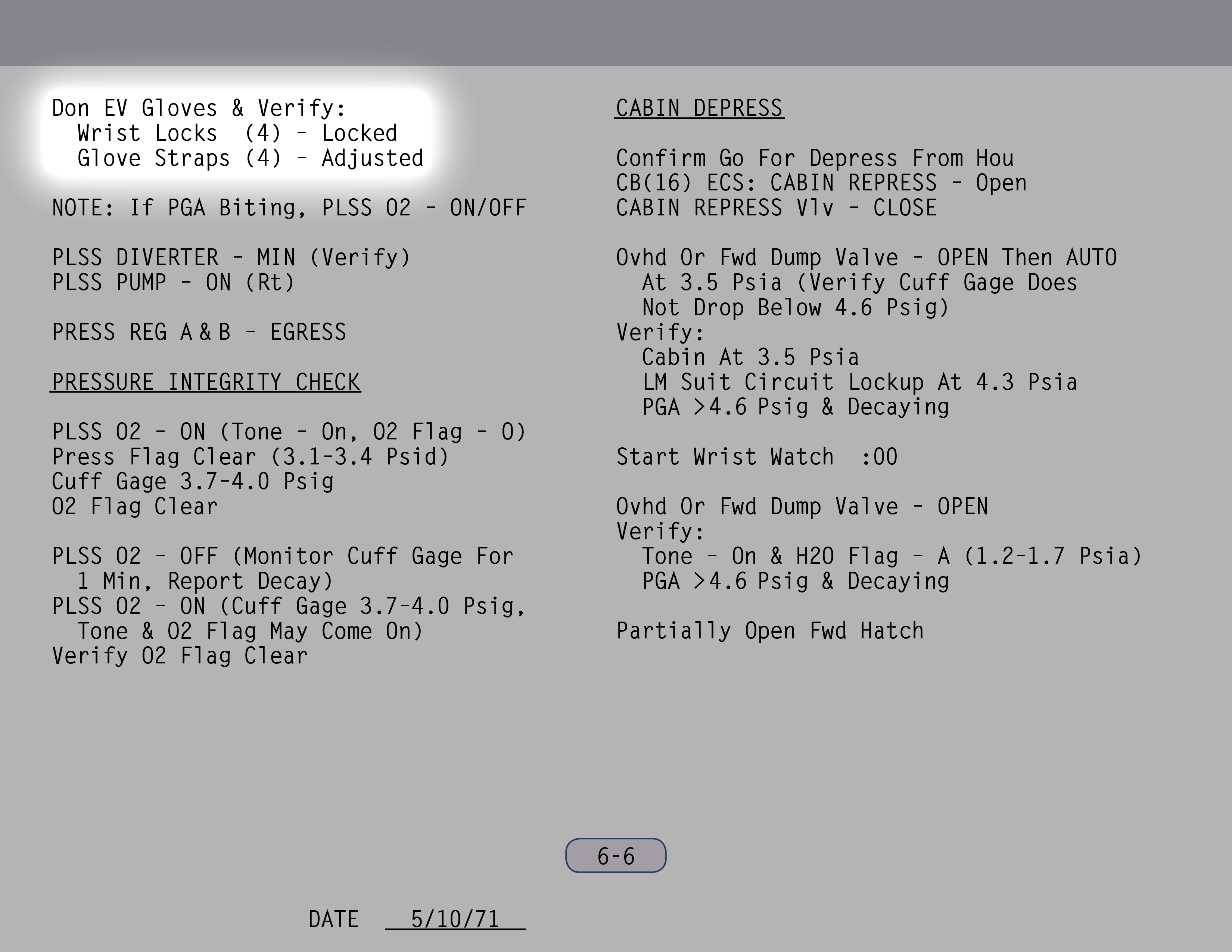1232x952 pixels.
Task: Click the CABIN DEPRESS heading
Action: 699,108
